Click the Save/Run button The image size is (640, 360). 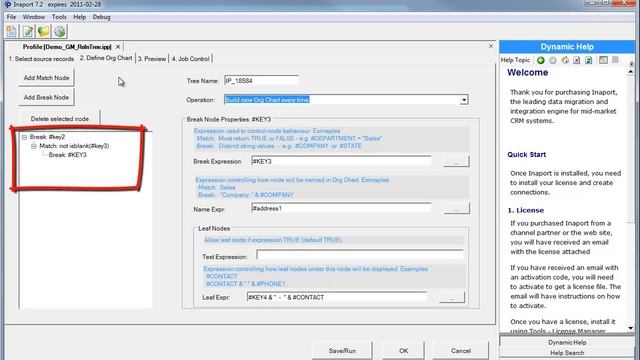(342, 351)
